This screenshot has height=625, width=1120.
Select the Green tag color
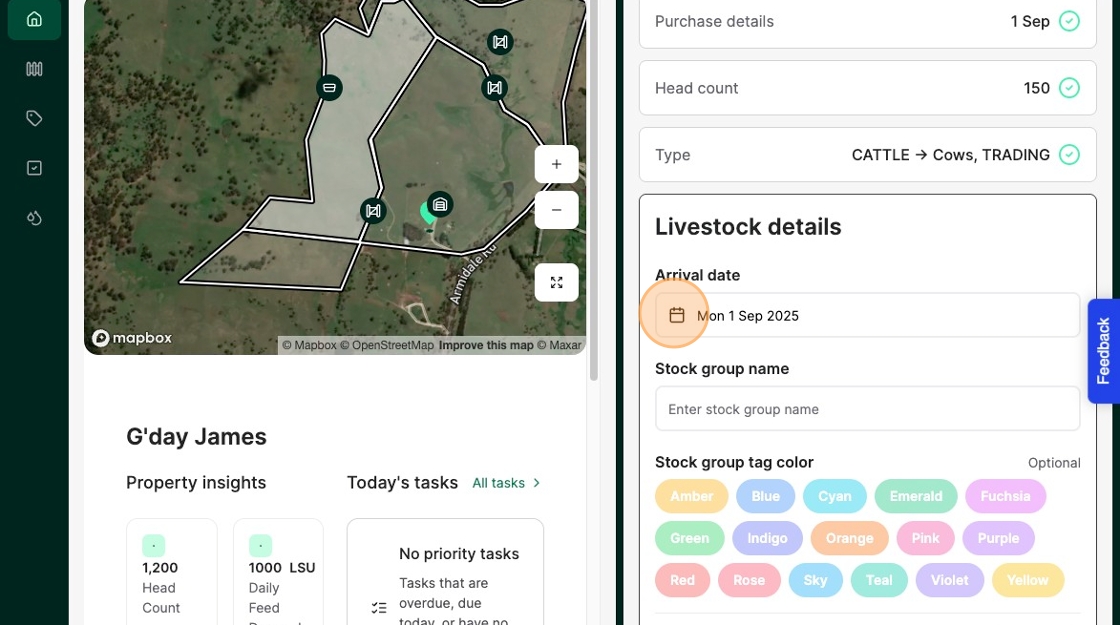(689, 538)
